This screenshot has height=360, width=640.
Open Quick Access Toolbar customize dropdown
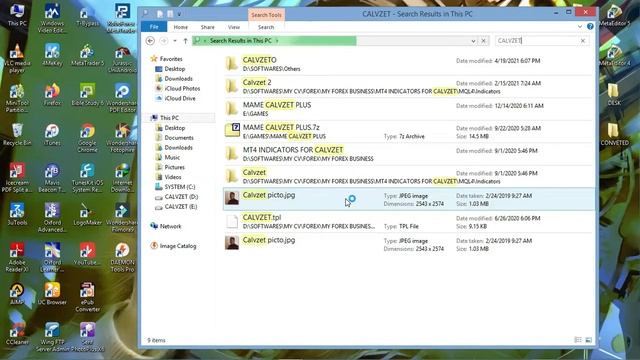pyautogui.click(x=179, y=14)
